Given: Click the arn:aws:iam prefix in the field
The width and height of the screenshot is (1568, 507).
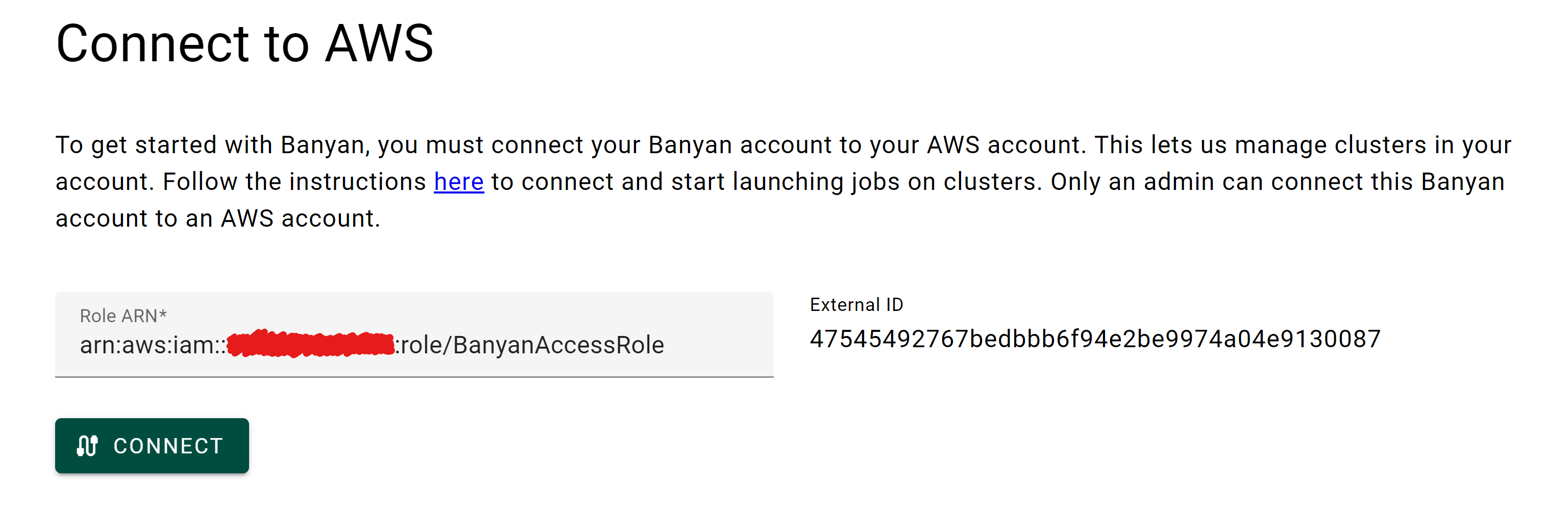Looking at the screenshot, I should click(152, 345).
